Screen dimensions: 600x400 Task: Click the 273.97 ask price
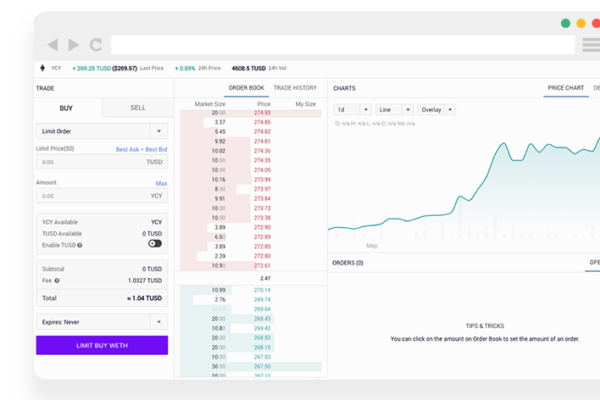[x=262, y=189]
